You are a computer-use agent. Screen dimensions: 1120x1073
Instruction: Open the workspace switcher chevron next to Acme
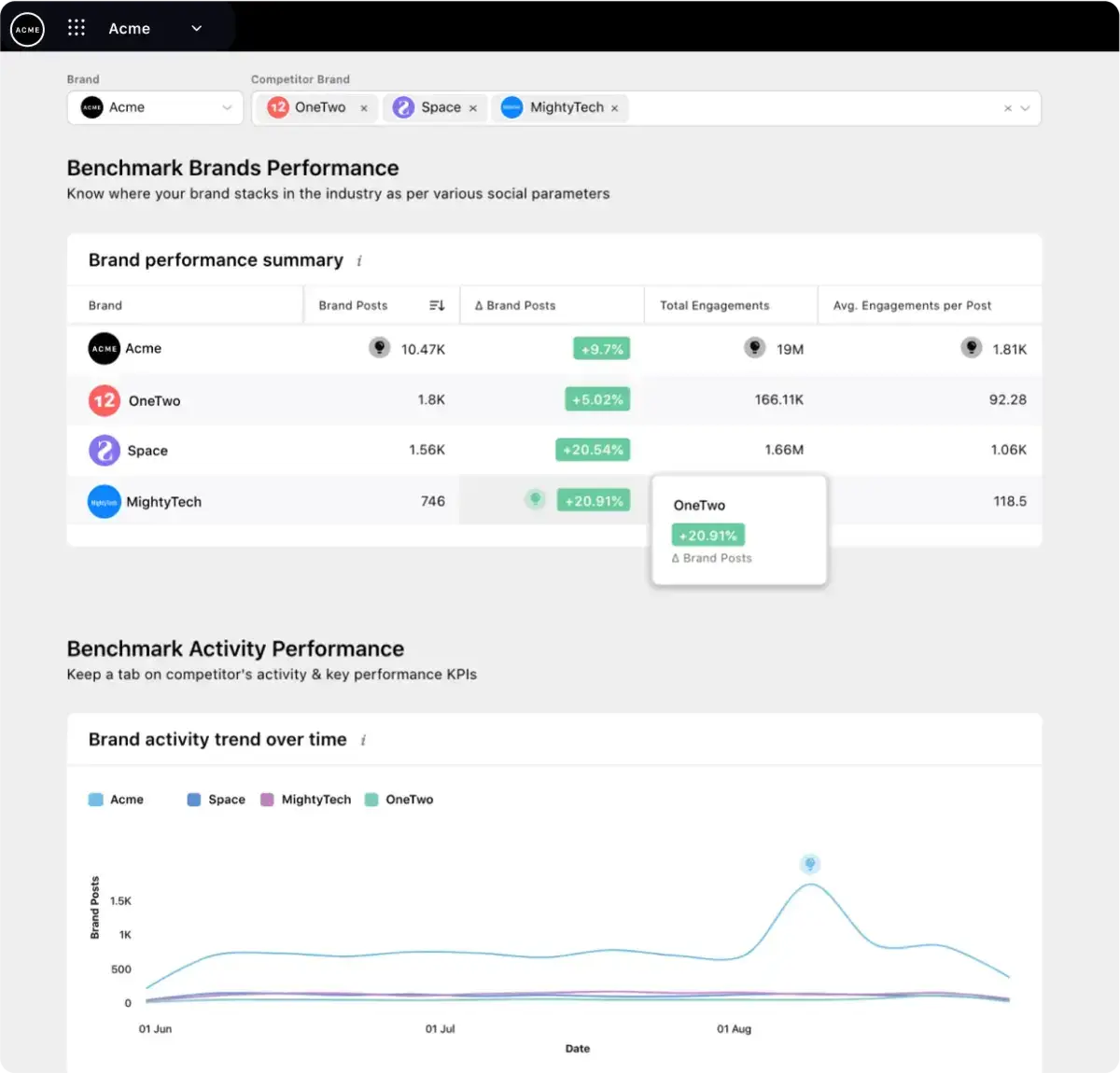point(196,28)
